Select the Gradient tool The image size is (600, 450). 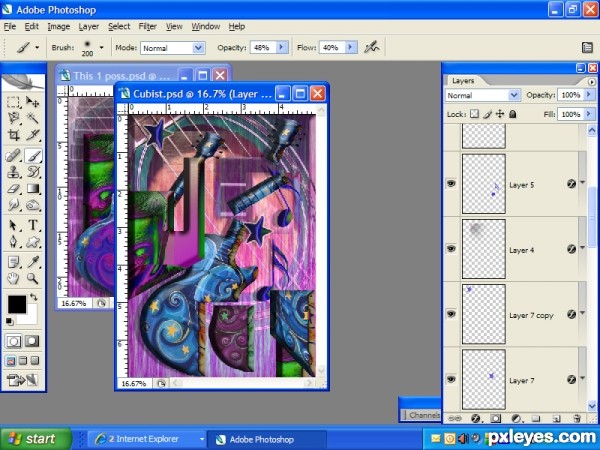pyautogui.click(x=33, y=189)
